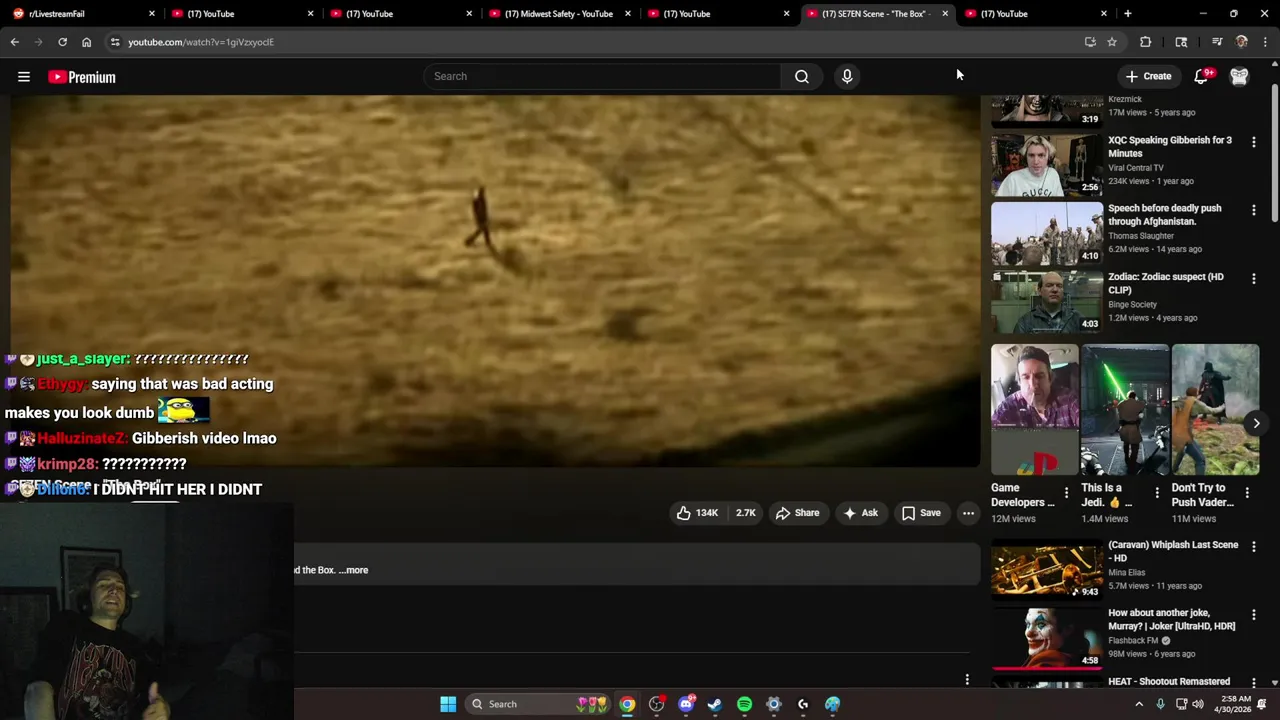Open options for XQC Speaking Gibberish video
The image size is (1280, 720).
pyautogui.click(x=1253, y=142)
